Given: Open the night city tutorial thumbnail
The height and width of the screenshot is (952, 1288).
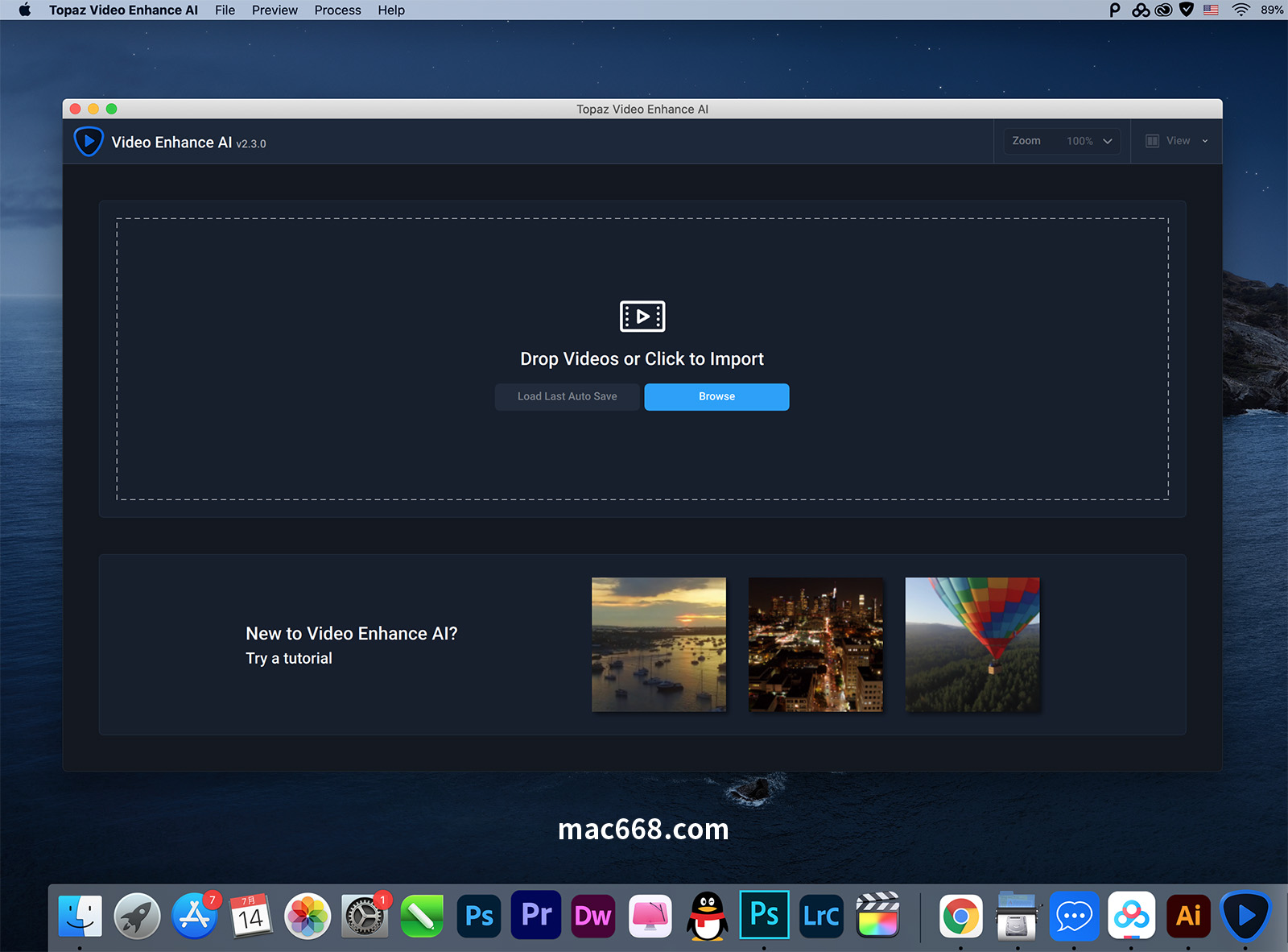Looking at the screenshot, I should point(815,644).
